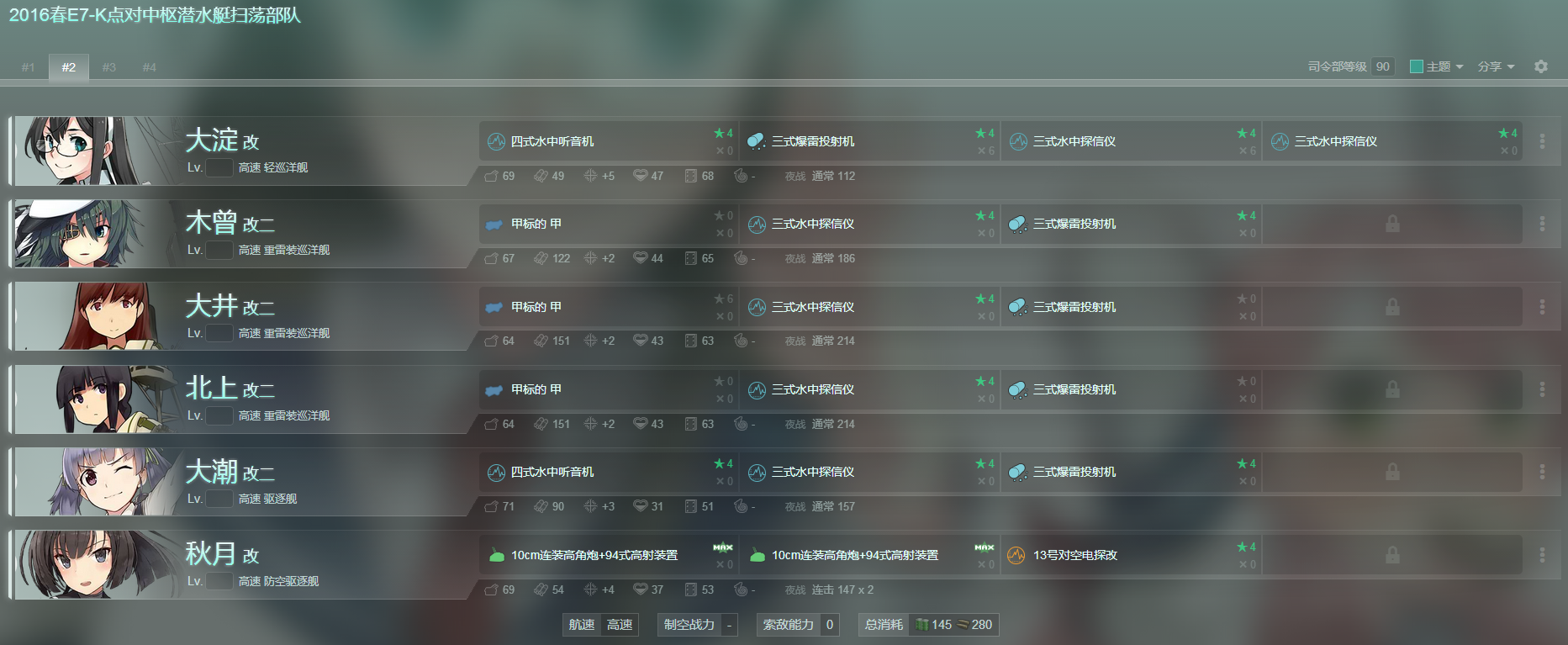Viewport: 1568px width, 645px height.
Task: Open the three-dot menu for 大淀 改
Action: tap(1542, 141)
